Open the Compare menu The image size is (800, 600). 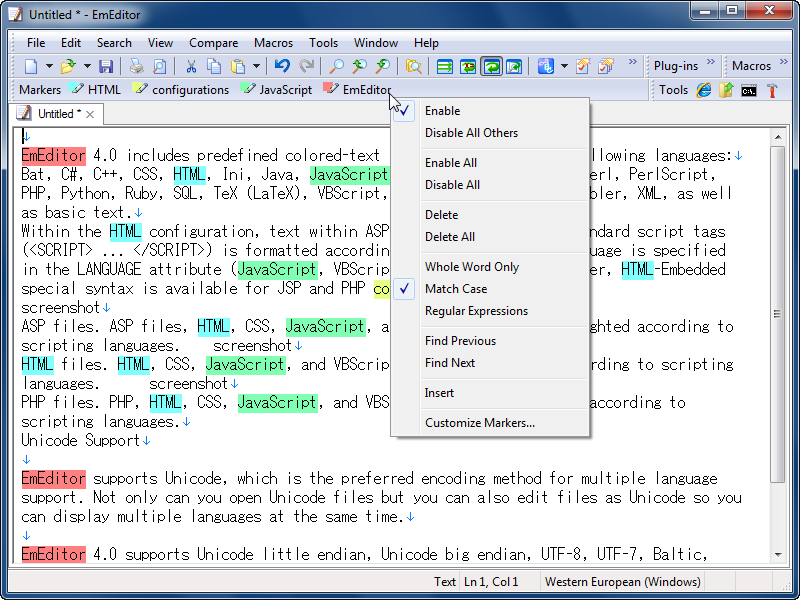click(x=213, y=43)
